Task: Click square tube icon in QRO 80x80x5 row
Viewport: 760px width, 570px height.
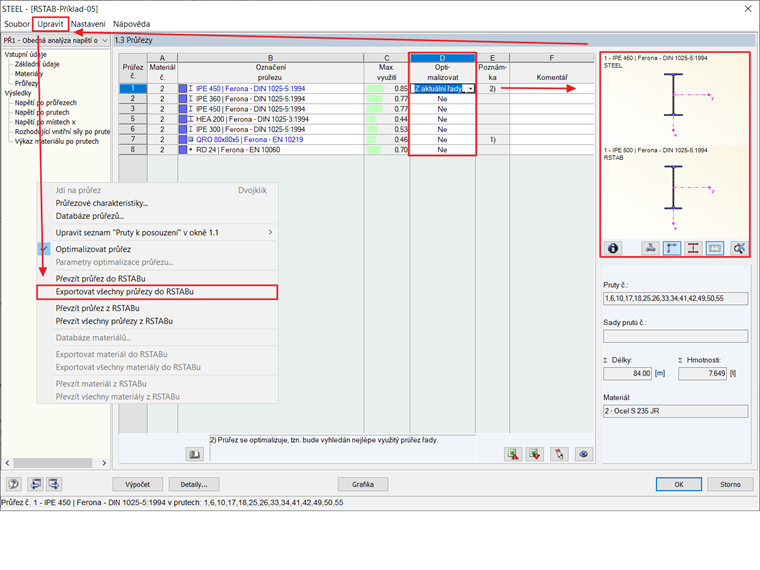Action: (x=191, y=140)
